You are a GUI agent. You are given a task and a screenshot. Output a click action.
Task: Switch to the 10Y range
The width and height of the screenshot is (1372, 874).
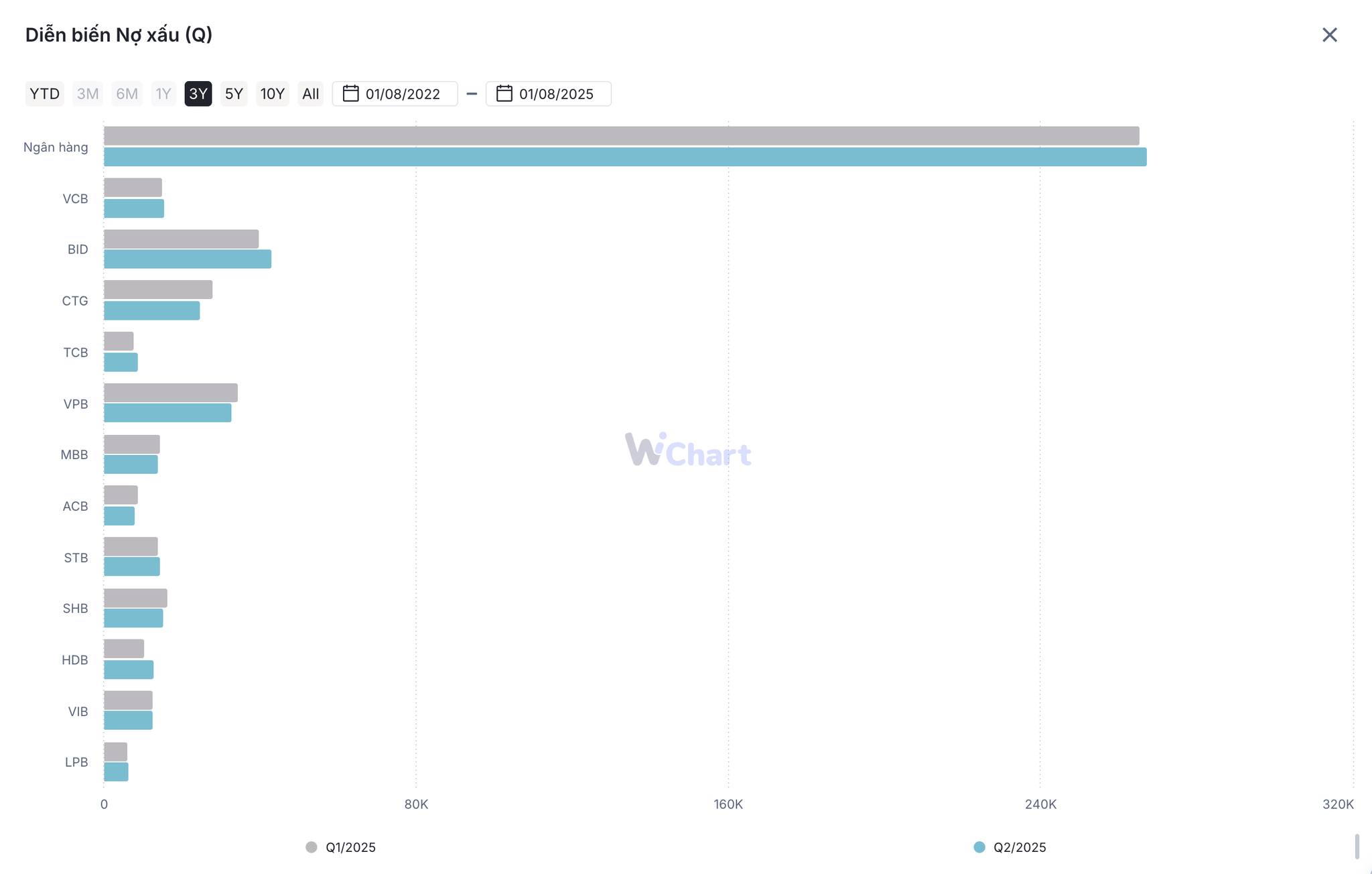[x=272, y=94]
